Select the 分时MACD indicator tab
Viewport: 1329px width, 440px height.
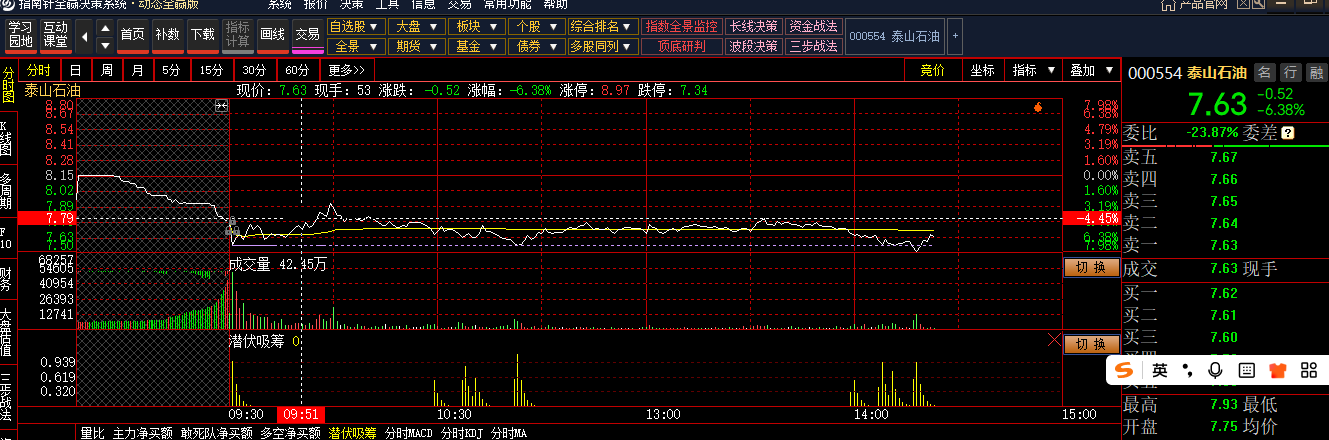pyautogui.click(x=409, y=433)
